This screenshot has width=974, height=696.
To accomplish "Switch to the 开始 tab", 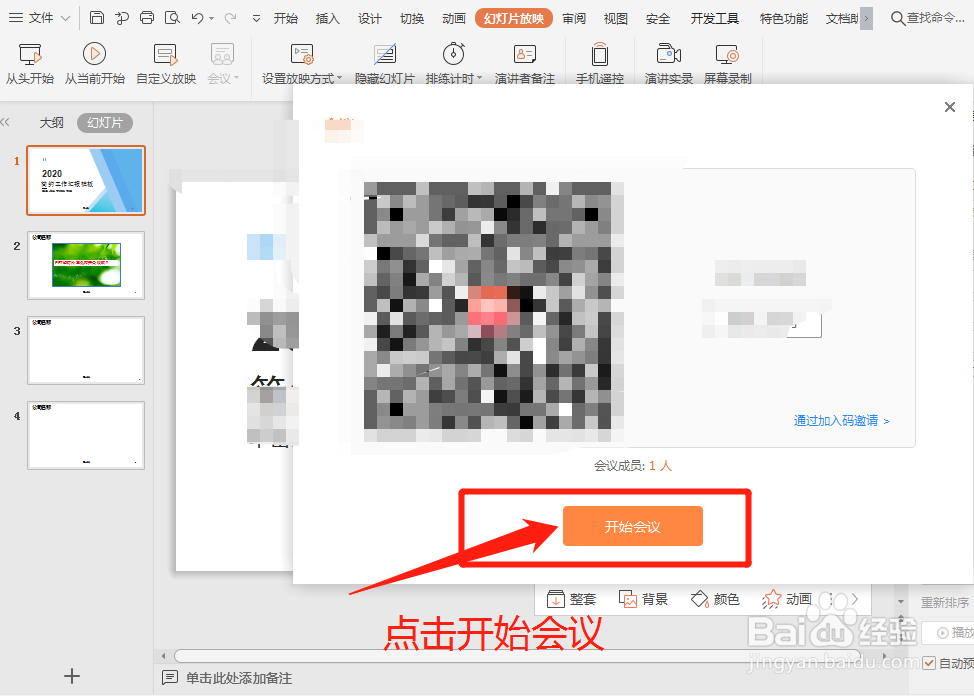I will [286, 19].
